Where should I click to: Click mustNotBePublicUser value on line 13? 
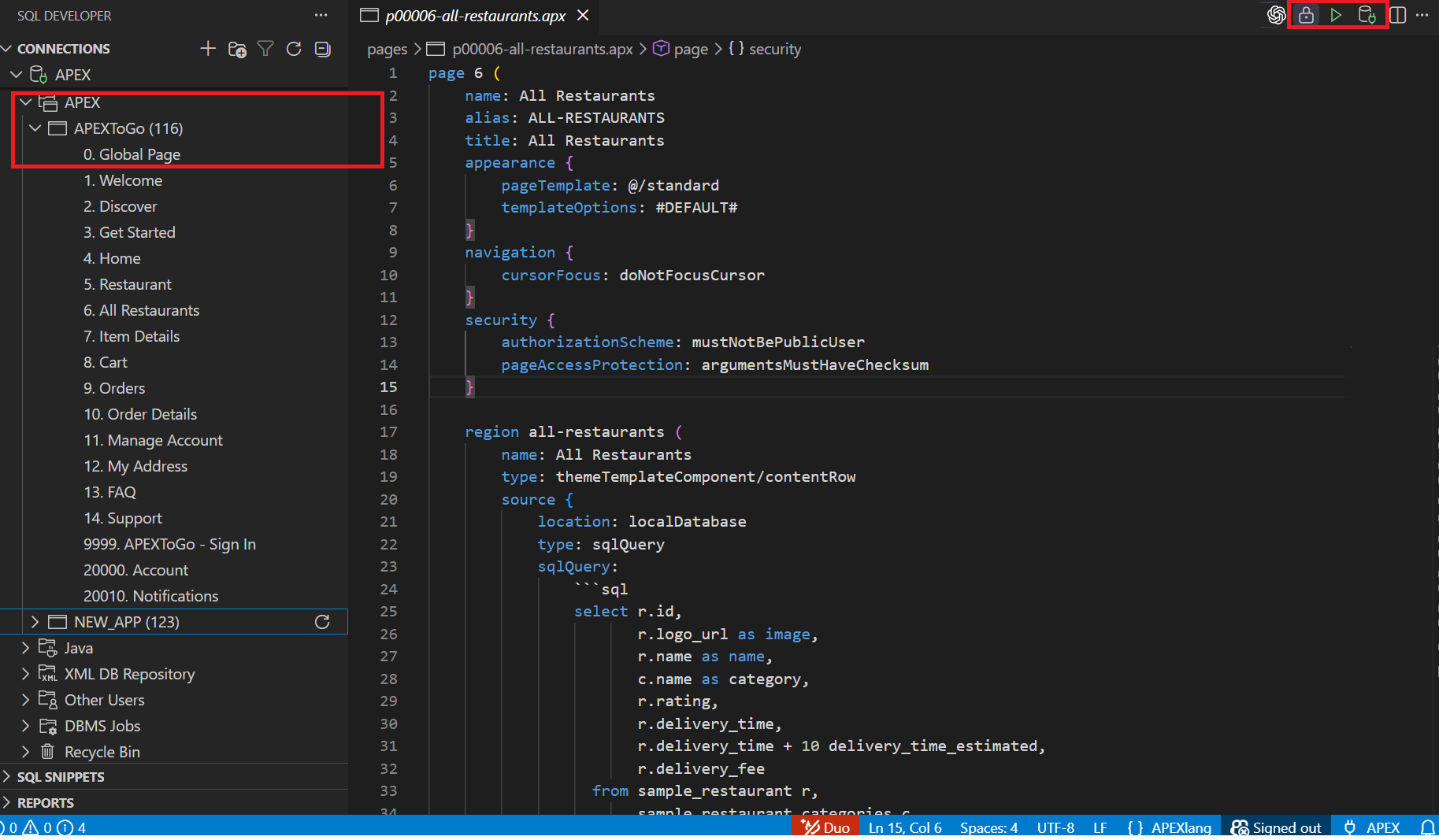778,342
